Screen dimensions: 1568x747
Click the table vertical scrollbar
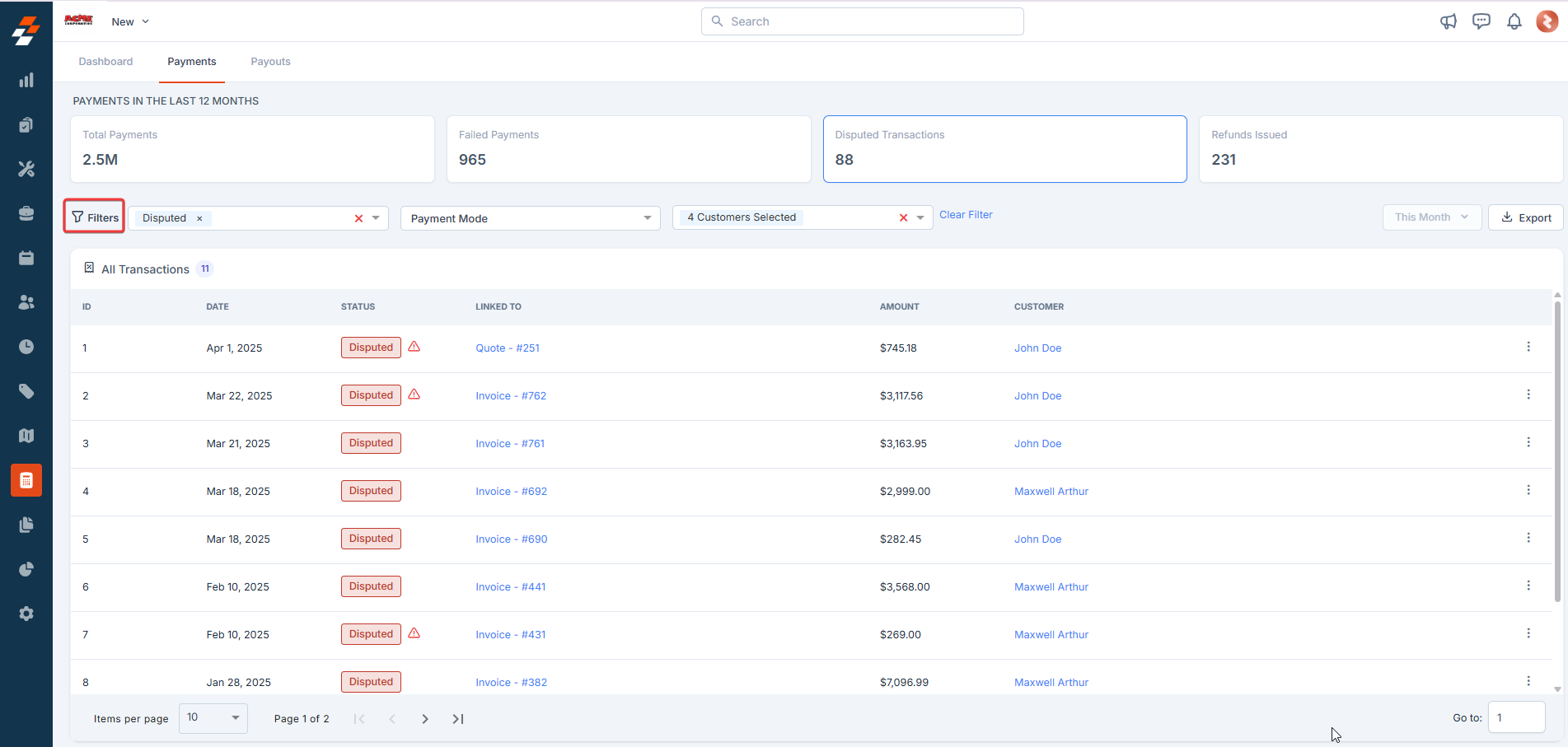pyautogui.click(x=1557, y=450)
